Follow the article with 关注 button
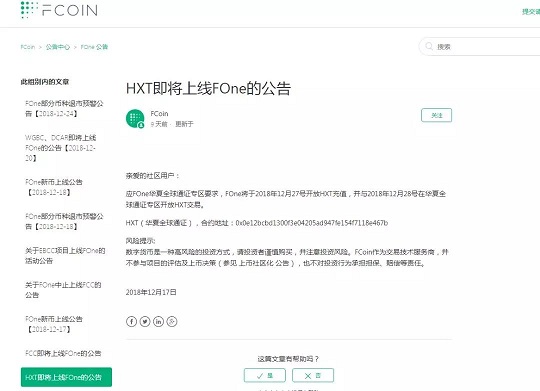540x391 pixels. pos(436,115)
